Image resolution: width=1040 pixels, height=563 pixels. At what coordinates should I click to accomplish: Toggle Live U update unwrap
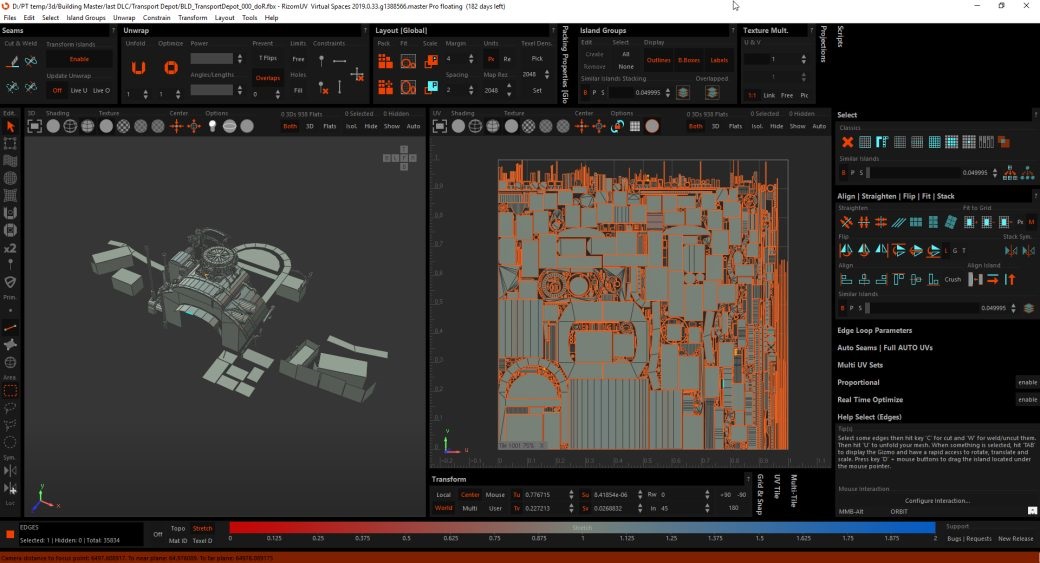coord(78,91)
